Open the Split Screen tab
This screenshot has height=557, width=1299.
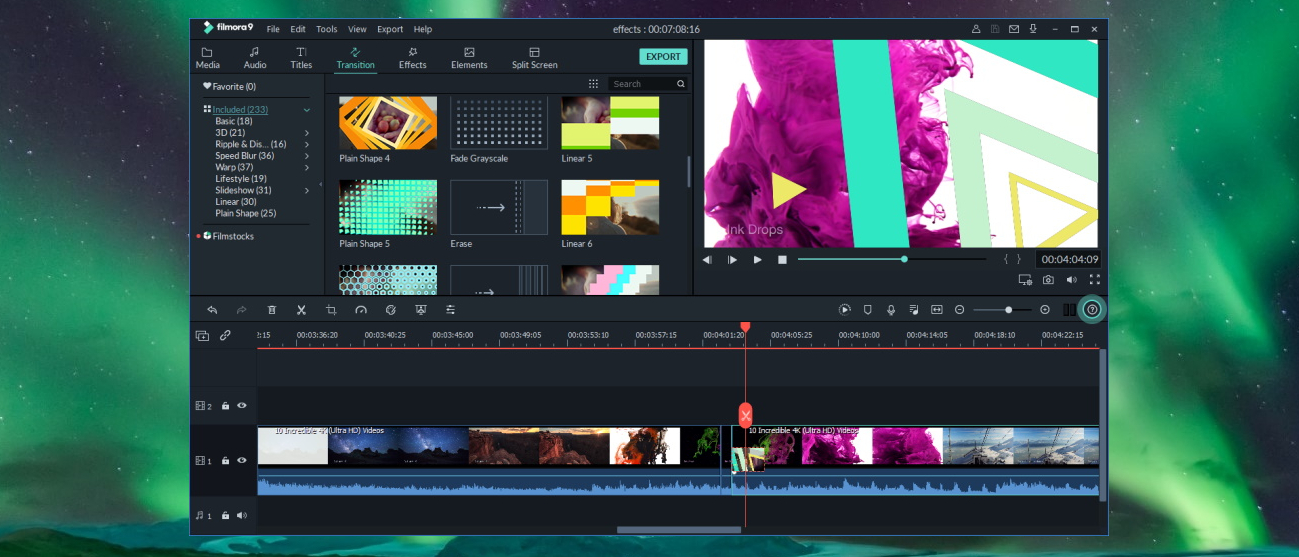pos(534,58)
